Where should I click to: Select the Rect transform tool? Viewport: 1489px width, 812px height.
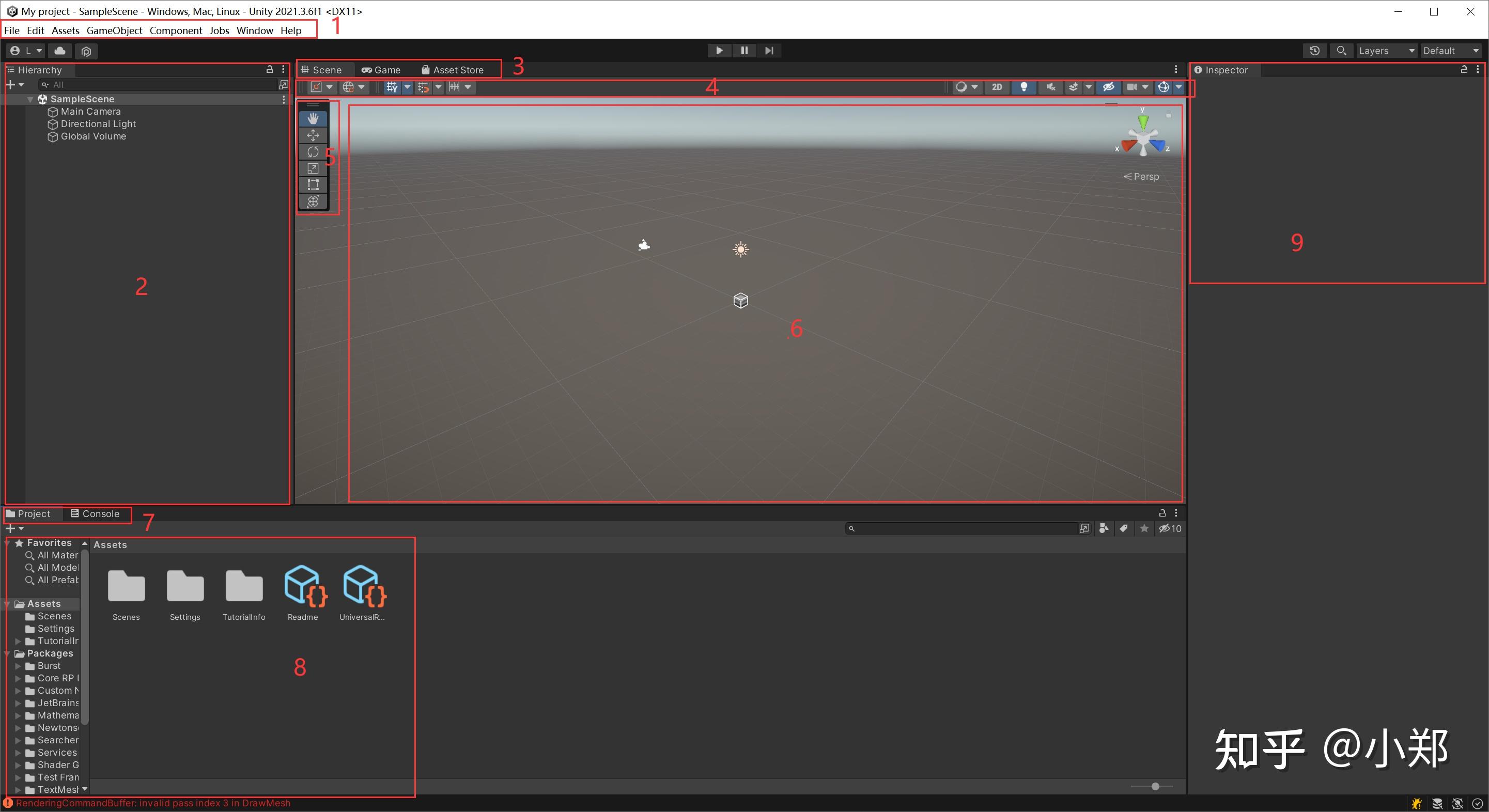tap(313, 185)
